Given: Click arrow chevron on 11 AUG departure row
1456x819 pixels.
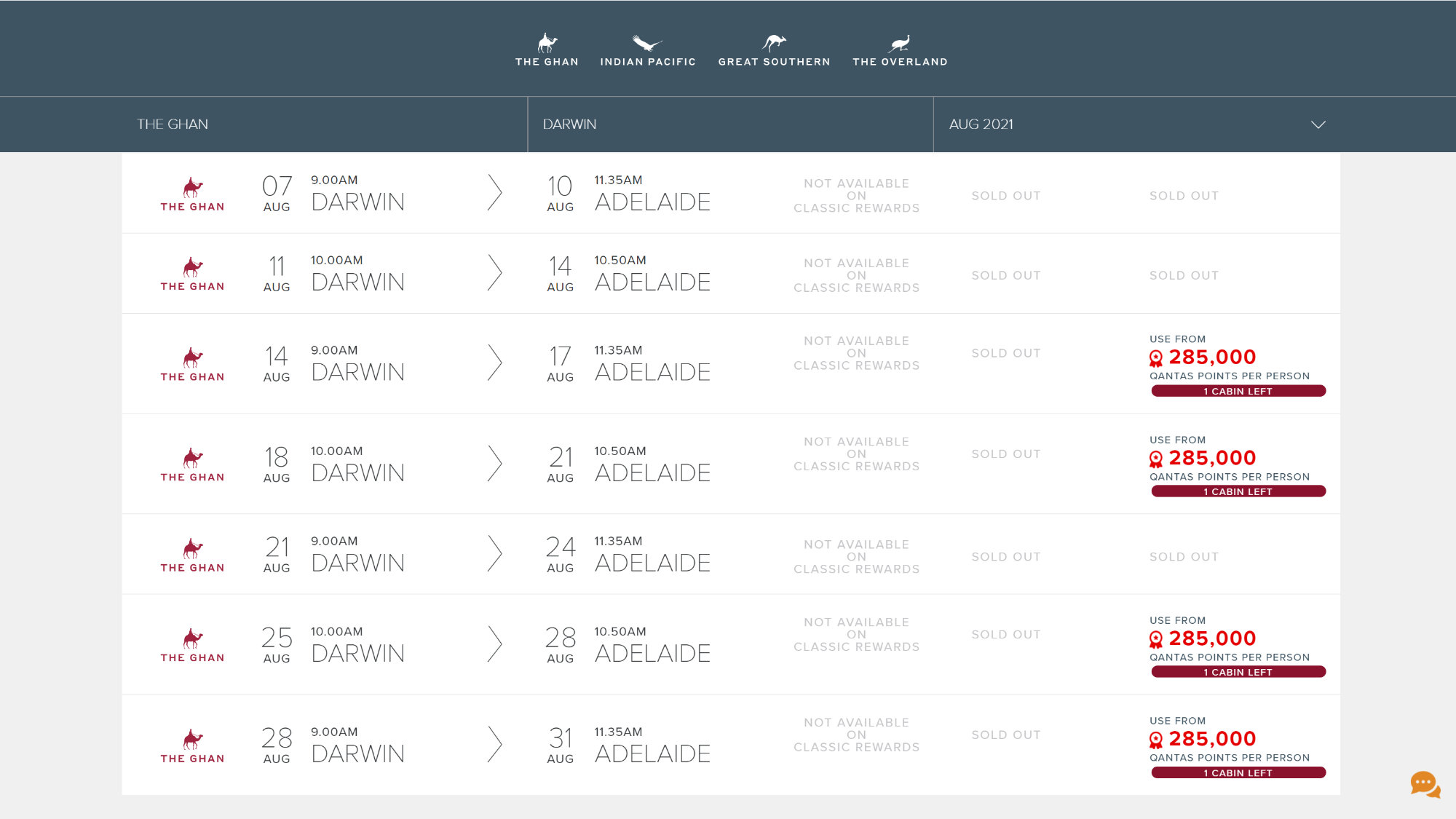Looking at the screenshot, I should click(495, 273).
